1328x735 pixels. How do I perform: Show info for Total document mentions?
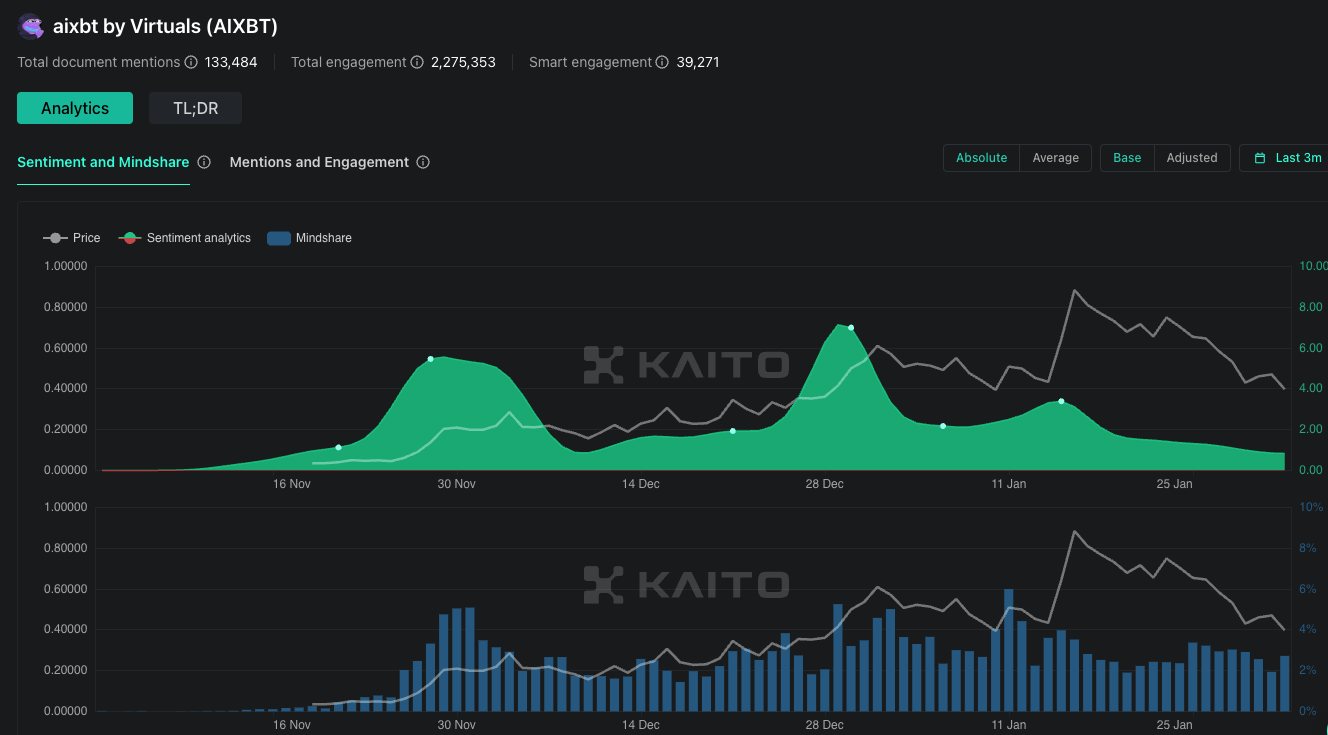191,62
